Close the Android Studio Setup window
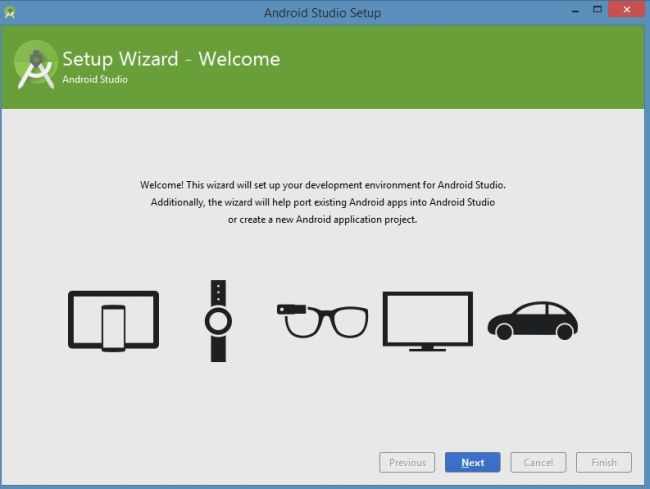650x489 pixels. tap(626, 9)
